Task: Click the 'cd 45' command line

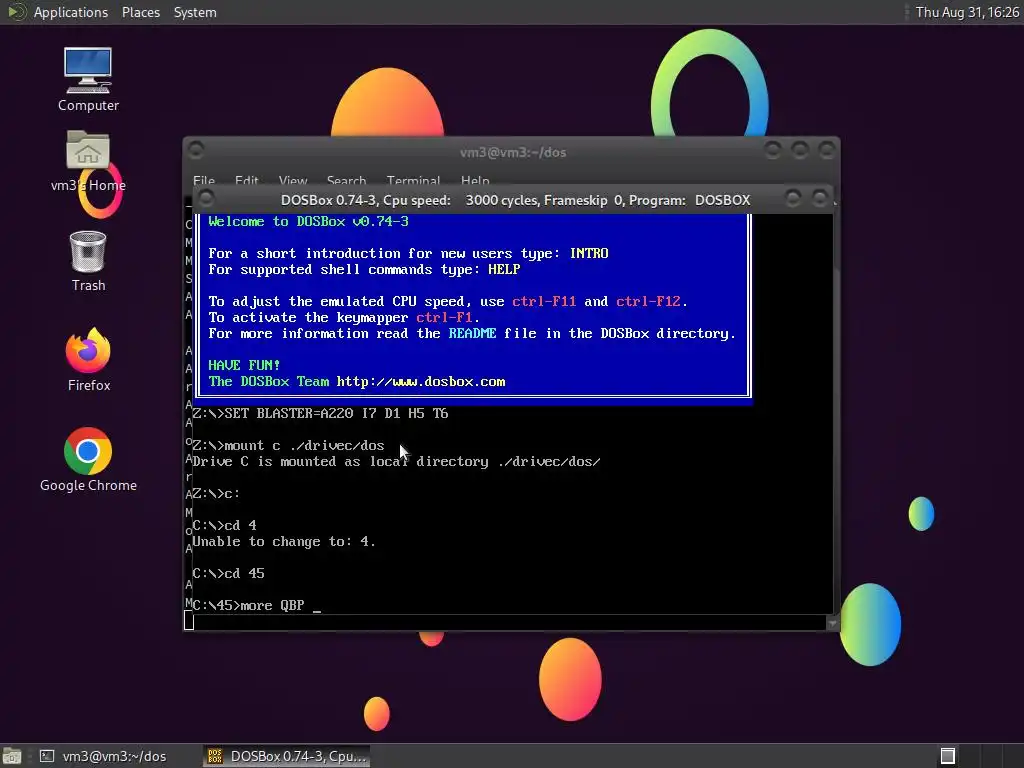Action: (229, 573)
